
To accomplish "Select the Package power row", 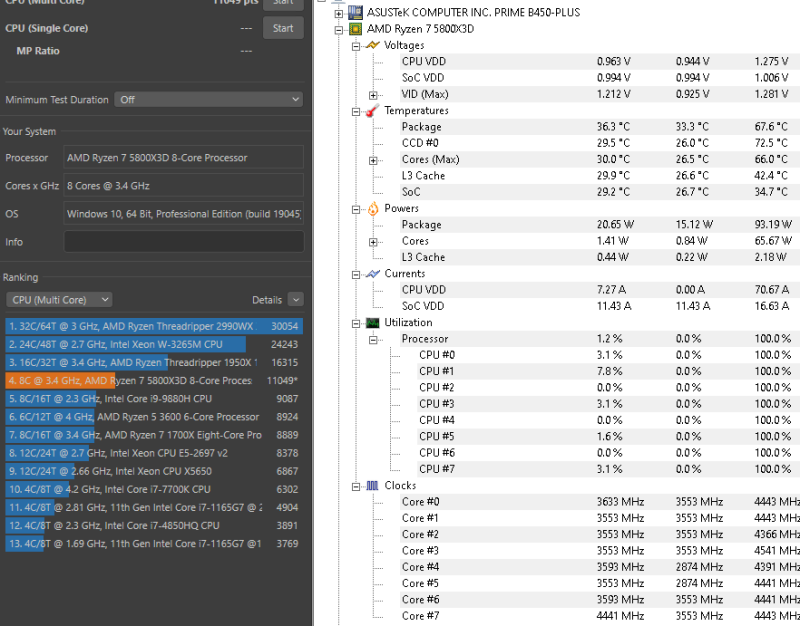I will [600, 225].
